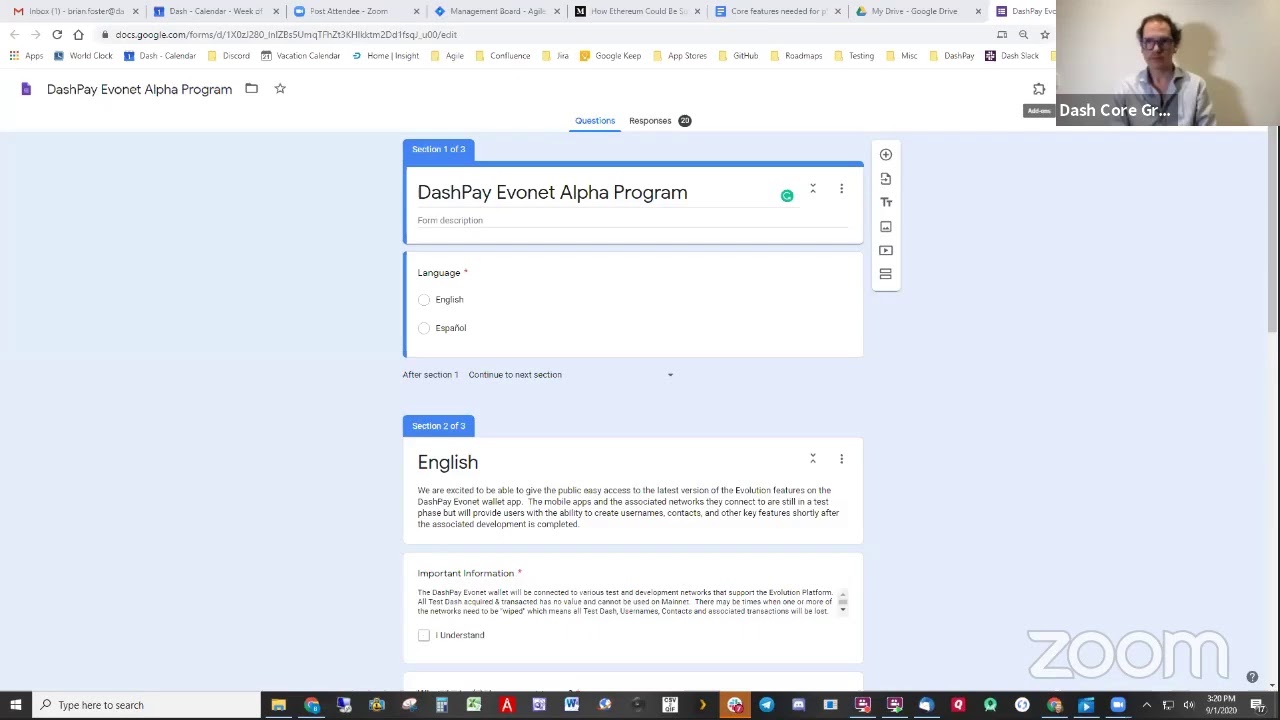Open Zoom app in taskbar
The image size is (1280, 720).
(1118, 705)
